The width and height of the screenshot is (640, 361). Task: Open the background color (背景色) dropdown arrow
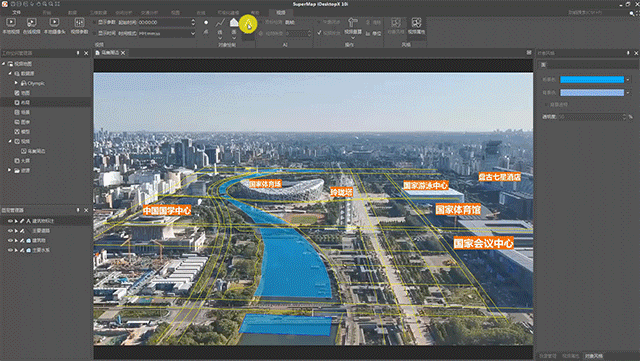coord(628,93)
